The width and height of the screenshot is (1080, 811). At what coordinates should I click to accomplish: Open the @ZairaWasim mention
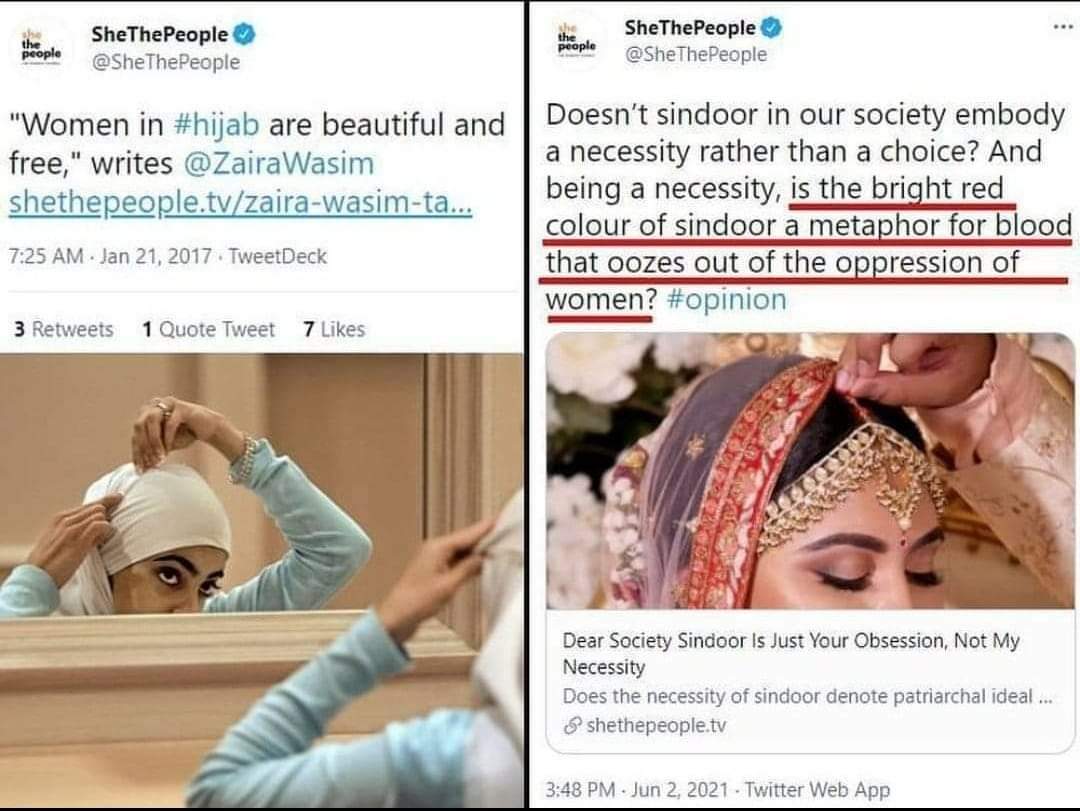(279, 163)
